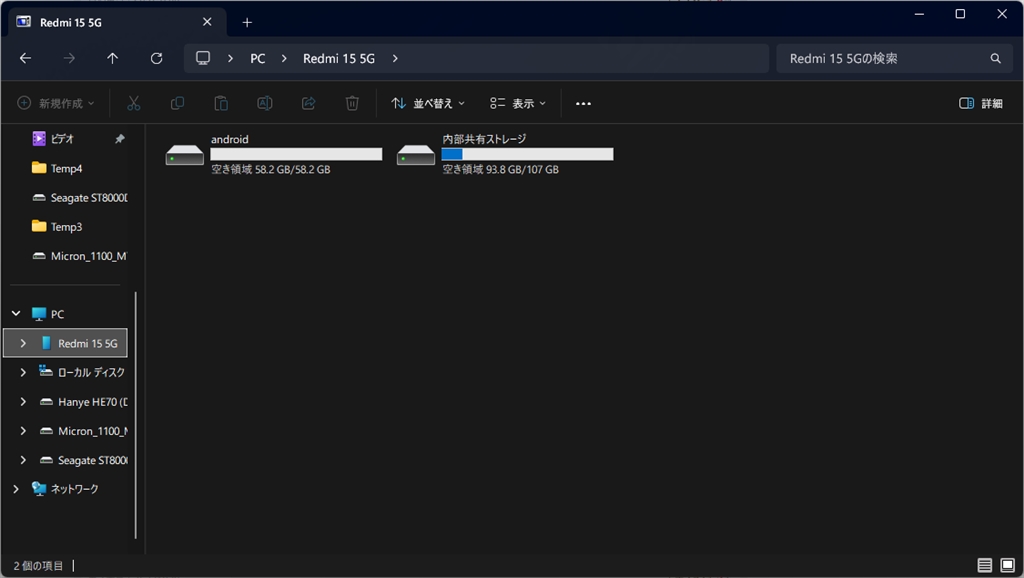Open the 新規作成 dropdown
Image resolution: width=1024 pixels, height=578 pixels.
[56, 103]
